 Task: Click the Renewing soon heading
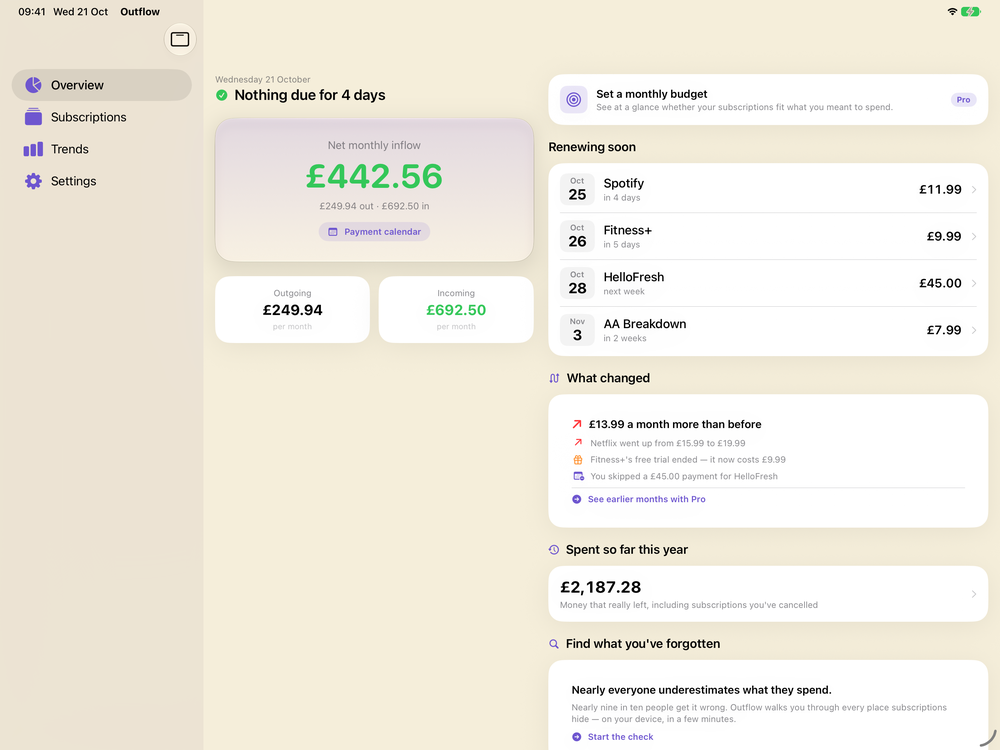(x=592, y=147)
